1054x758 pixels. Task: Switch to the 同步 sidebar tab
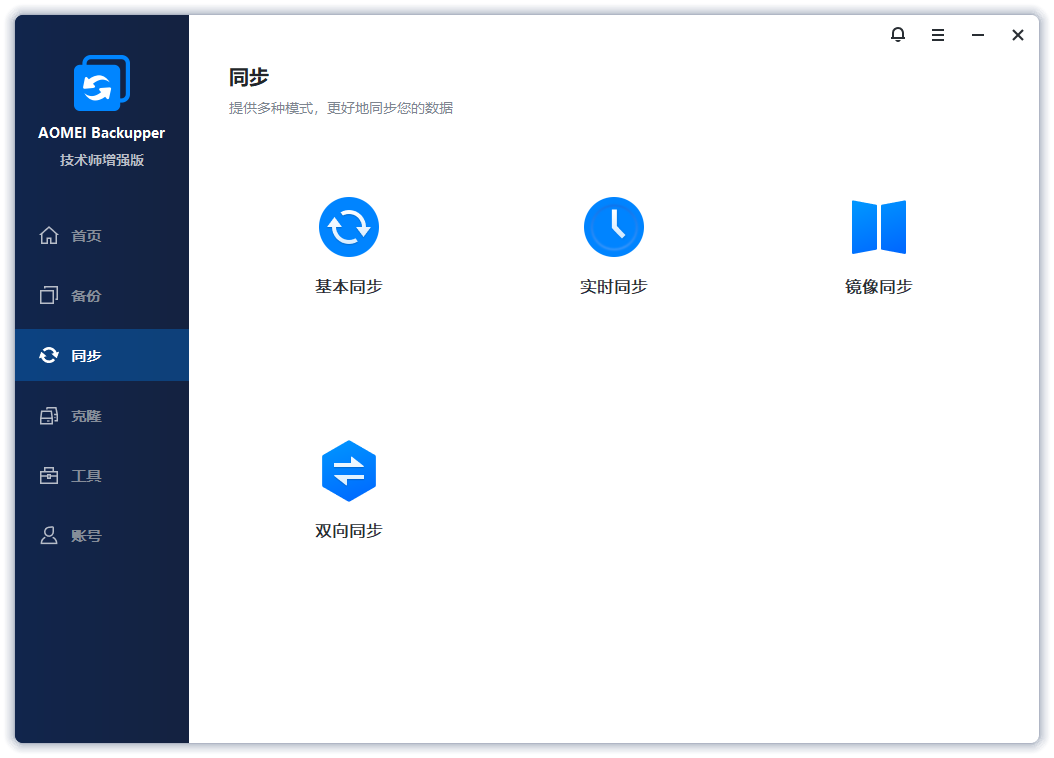(x=86, y=356)
